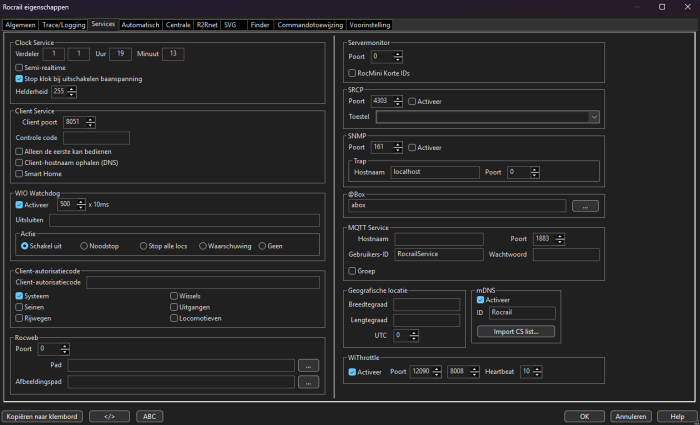Confirm settings with the OK button
This screenshot has width=700, height=425.
click(583, 415)
